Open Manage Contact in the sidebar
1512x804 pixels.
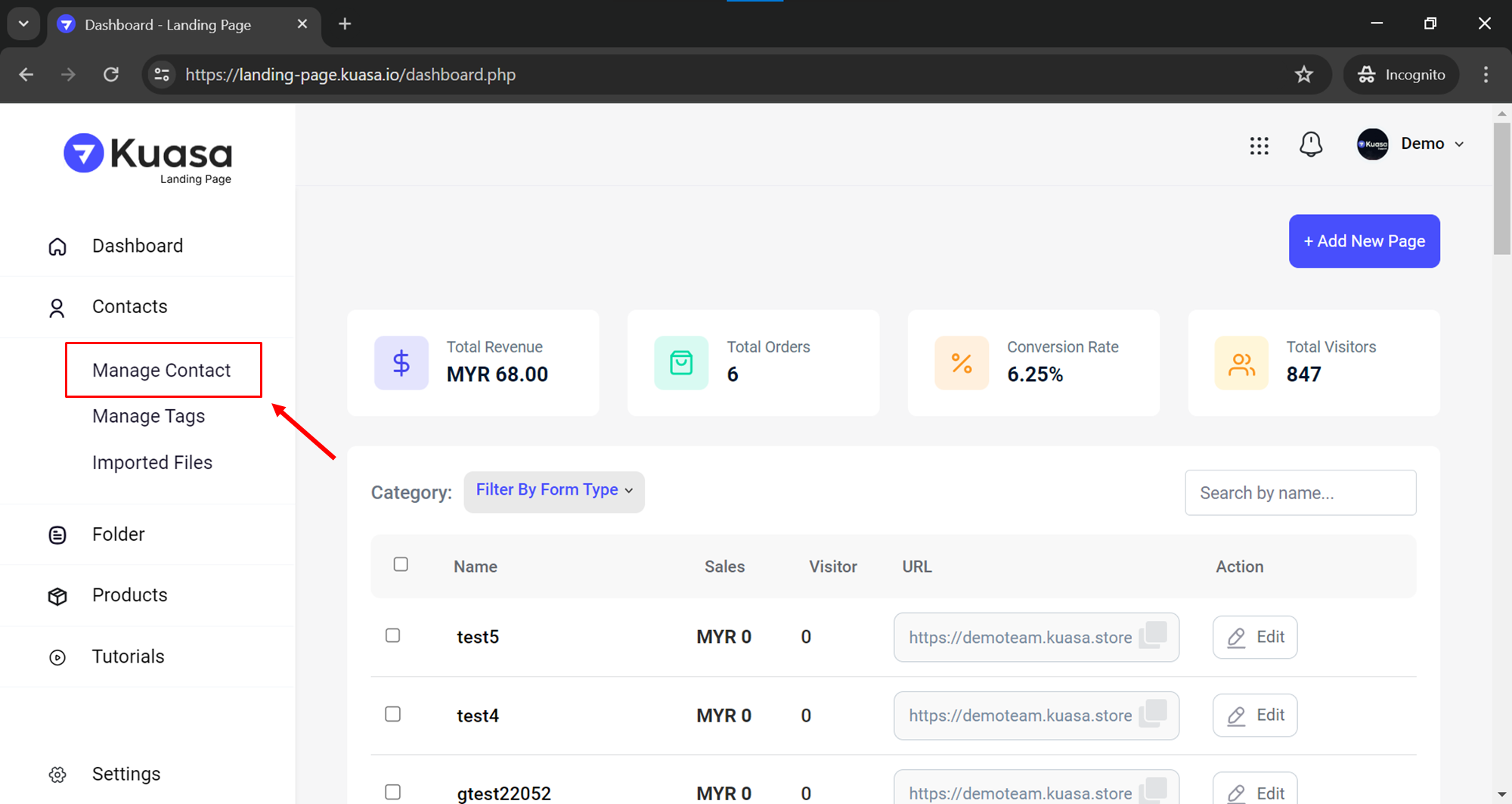pyautogui.click(x=162, y=370)
